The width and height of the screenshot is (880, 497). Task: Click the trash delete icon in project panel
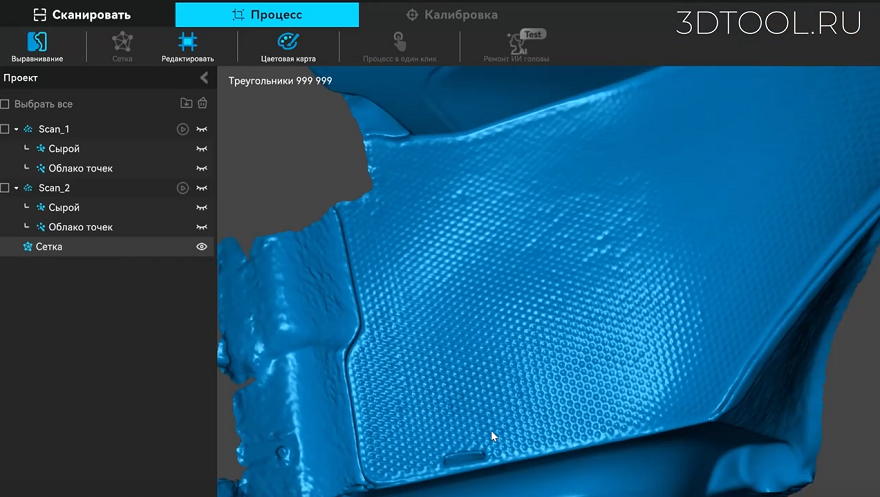(x=203, y=103)
